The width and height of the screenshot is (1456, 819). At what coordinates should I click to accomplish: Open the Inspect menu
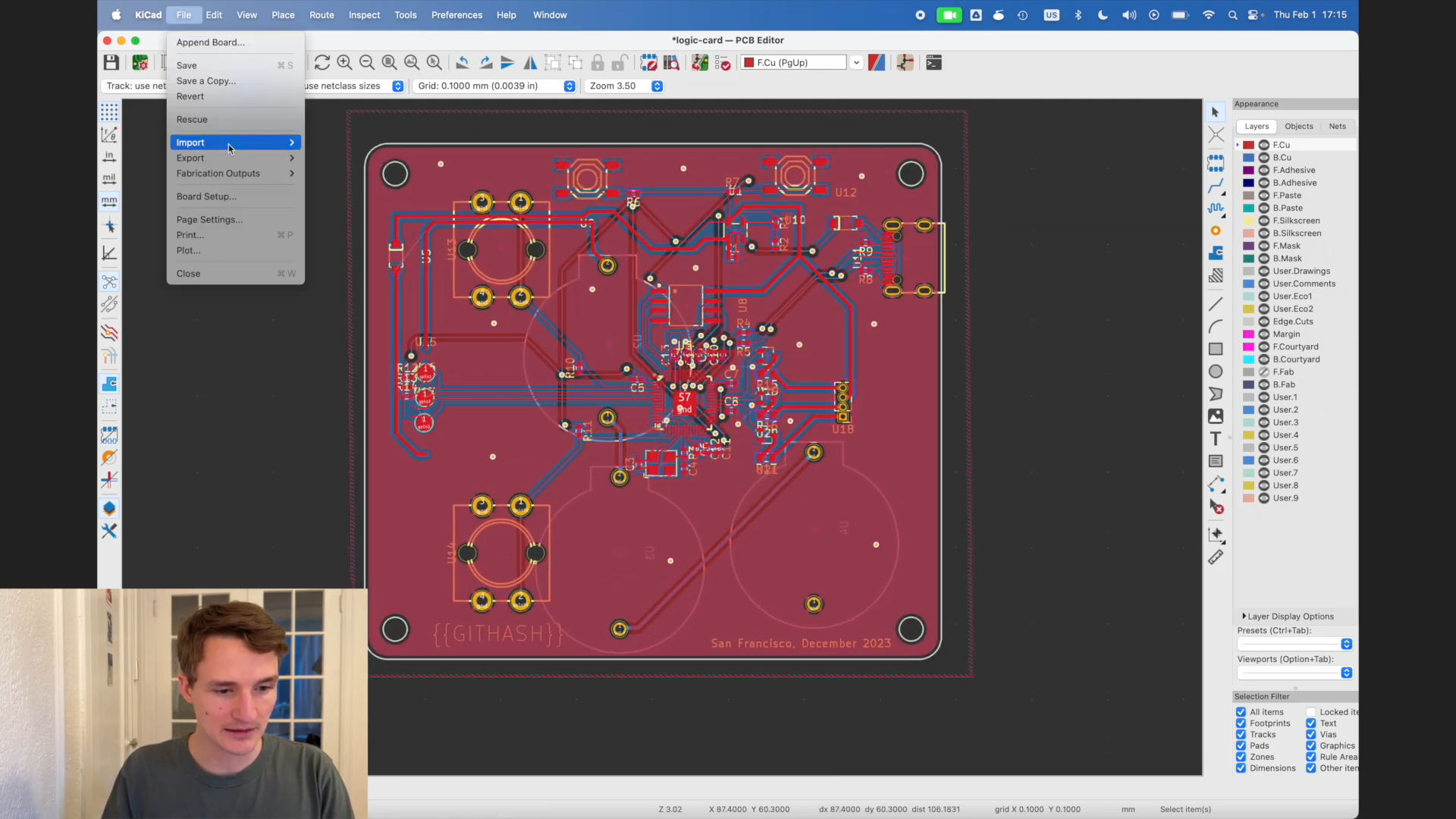click(364, 15)
